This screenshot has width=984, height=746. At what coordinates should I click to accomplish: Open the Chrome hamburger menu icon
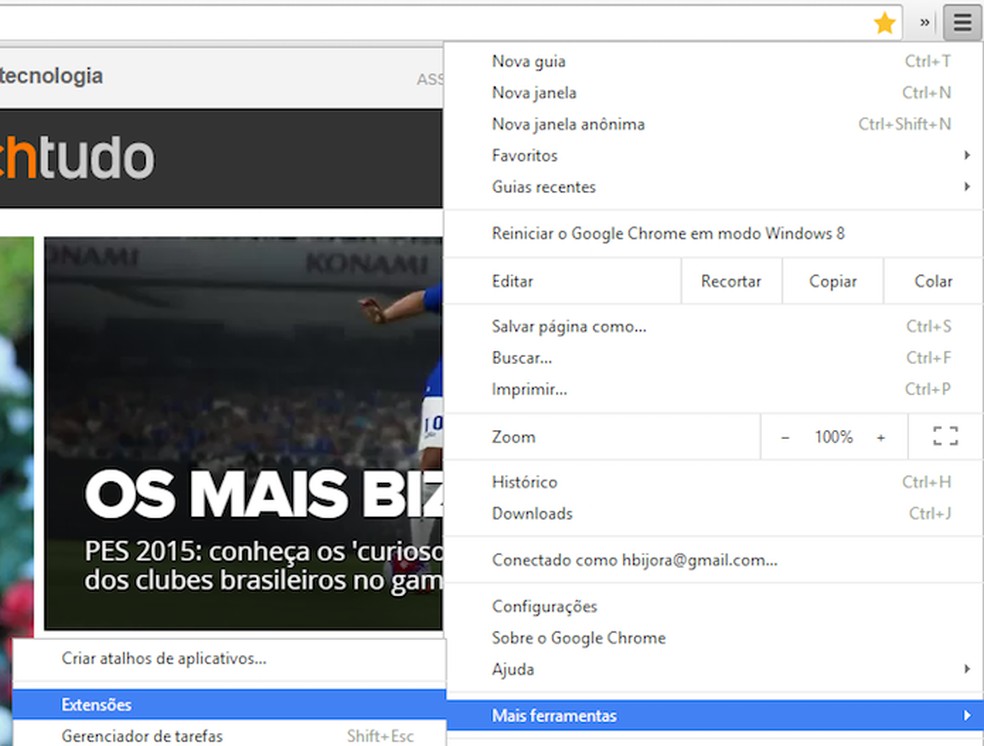(961, 22)
